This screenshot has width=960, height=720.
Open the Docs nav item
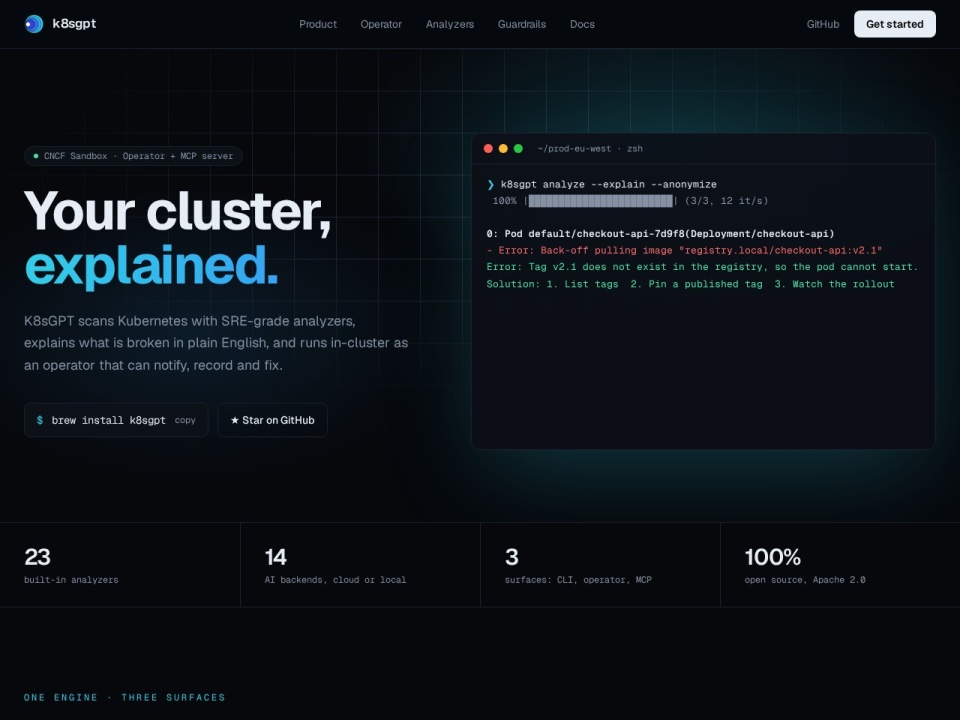[582, 24]
